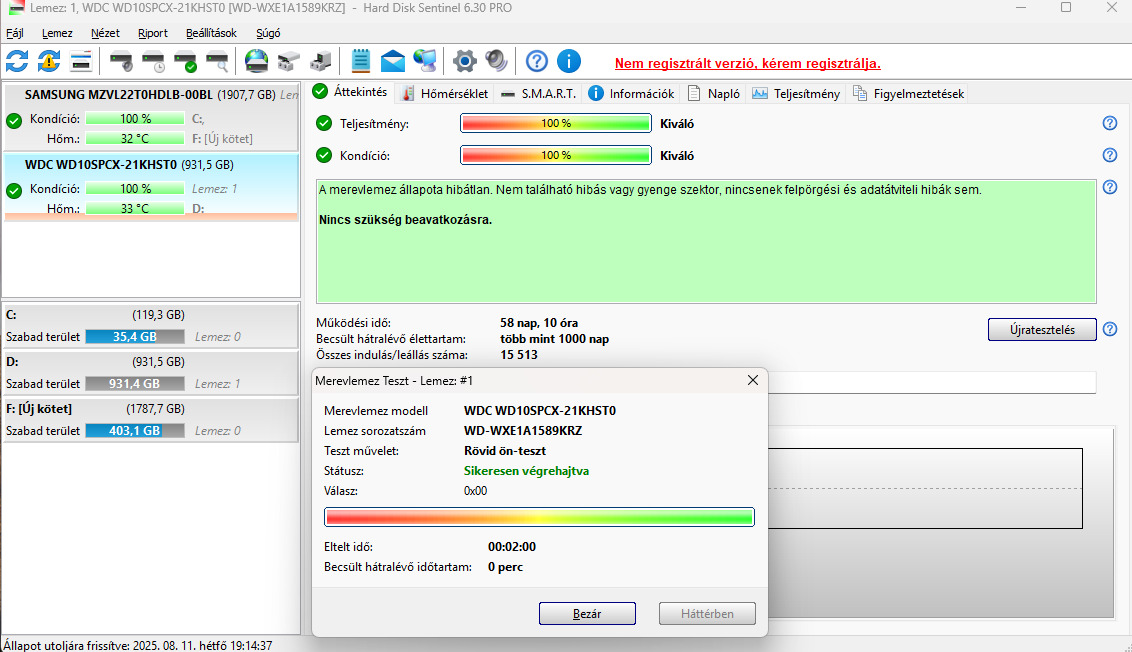Viewport: 1132px width, 652px height.
Task: Click the refresh icon with yellow warning triangle
Action: pos(49,61)
